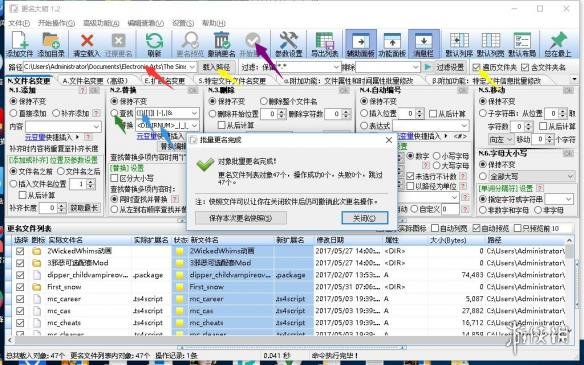This screenshot has height=365, width=584.
Task: Click the help icon beside 以路径为单位
Action: pos(463,185)
